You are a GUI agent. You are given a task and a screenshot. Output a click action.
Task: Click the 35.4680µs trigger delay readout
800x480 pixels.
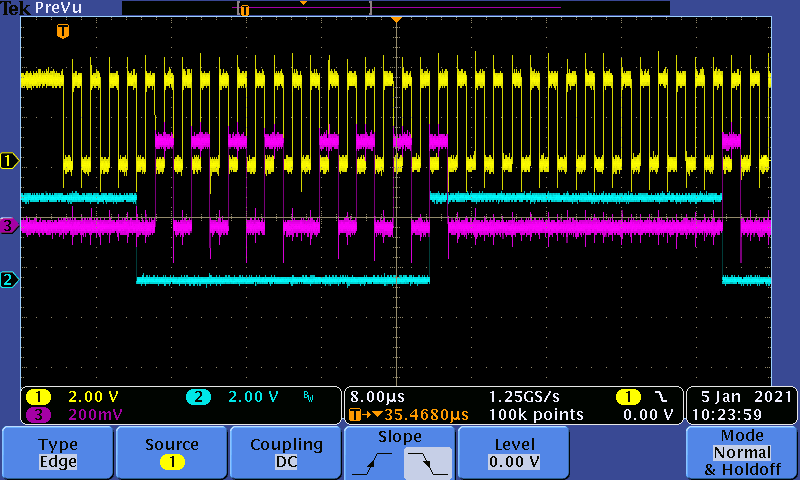(426, 415)
